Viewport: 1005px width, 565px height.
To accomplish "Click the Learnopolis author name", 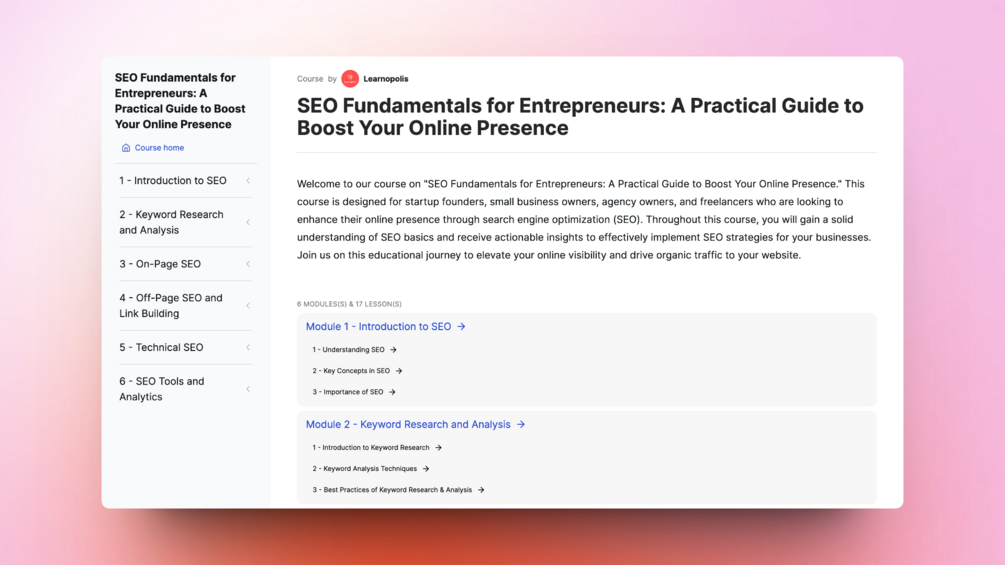I will pos(386,79).
